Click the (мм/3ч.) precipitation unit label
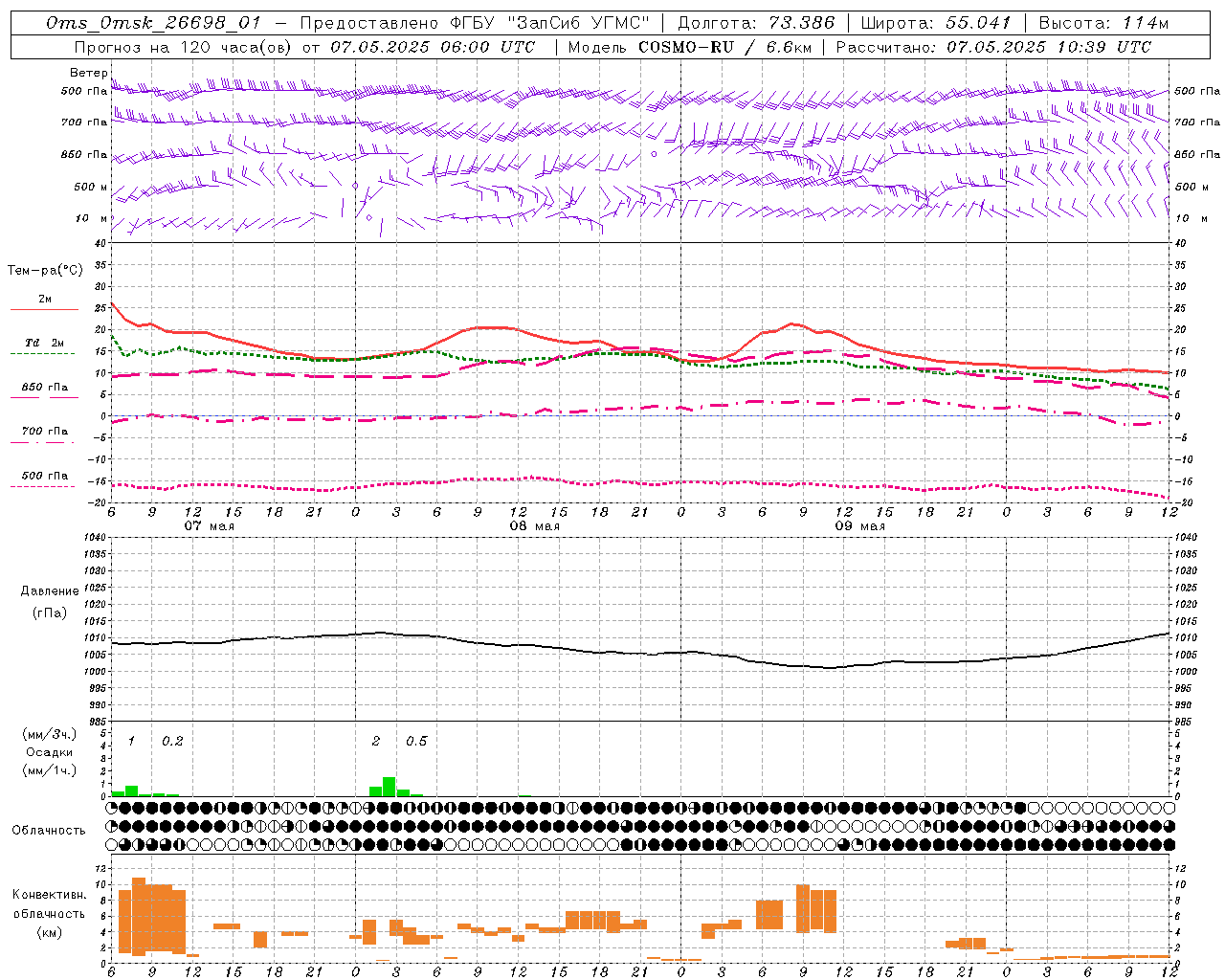Viewport: 1225px width, 980px height. click(50, 734)
